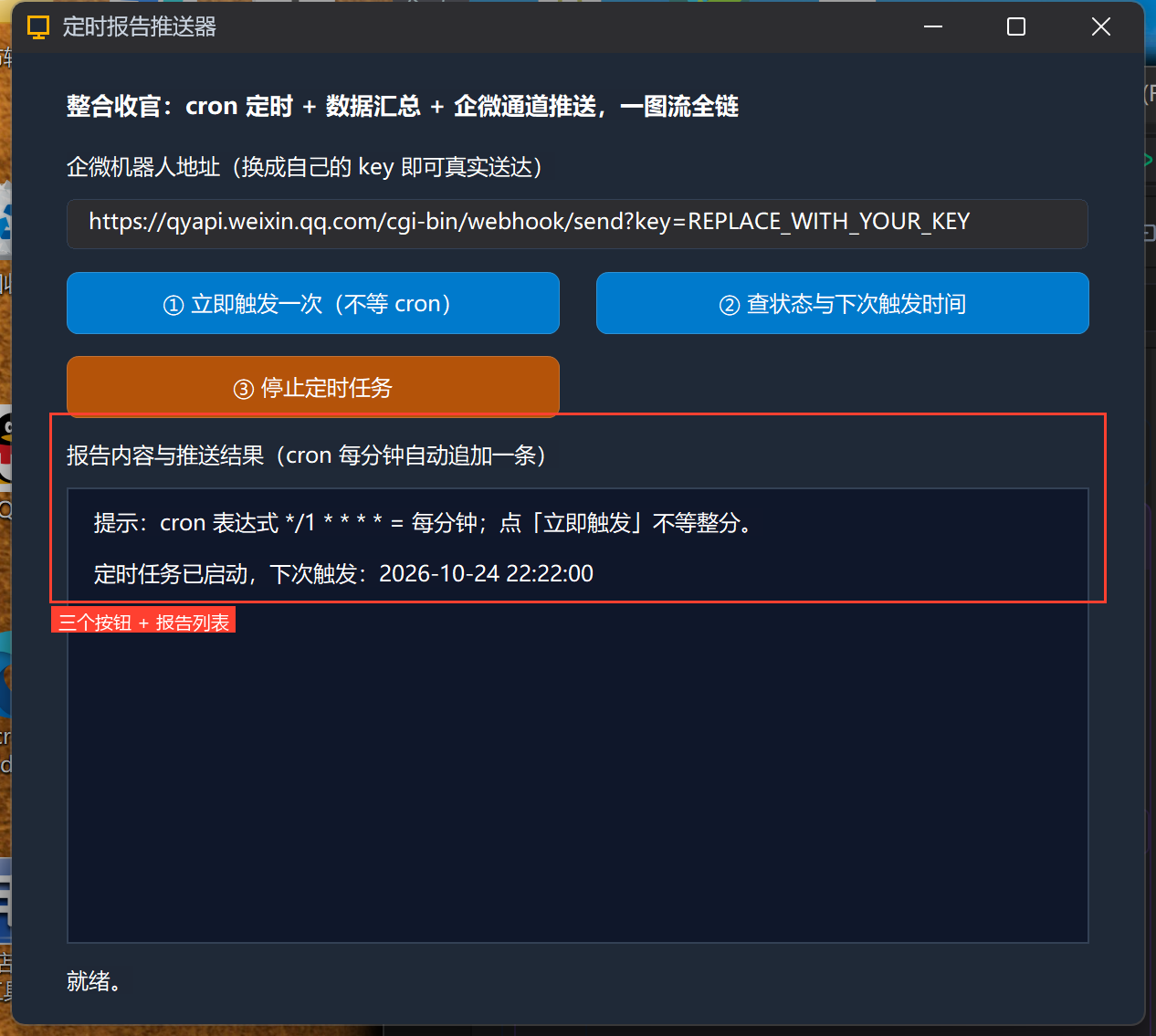Click the app icon in the title bar

tap(37, 27)
